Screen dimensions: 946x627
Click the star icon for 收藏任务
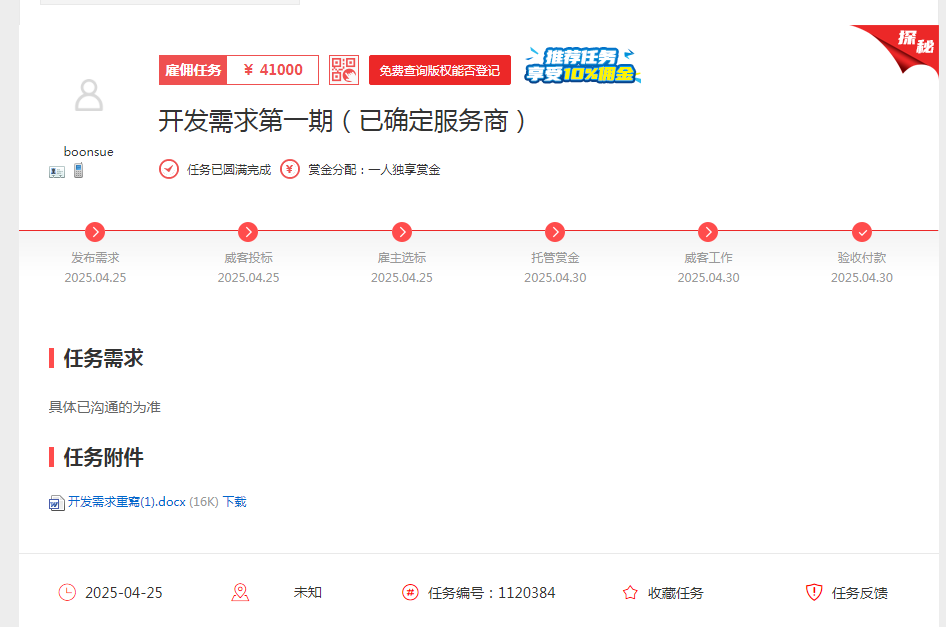(x=630, y=593)
